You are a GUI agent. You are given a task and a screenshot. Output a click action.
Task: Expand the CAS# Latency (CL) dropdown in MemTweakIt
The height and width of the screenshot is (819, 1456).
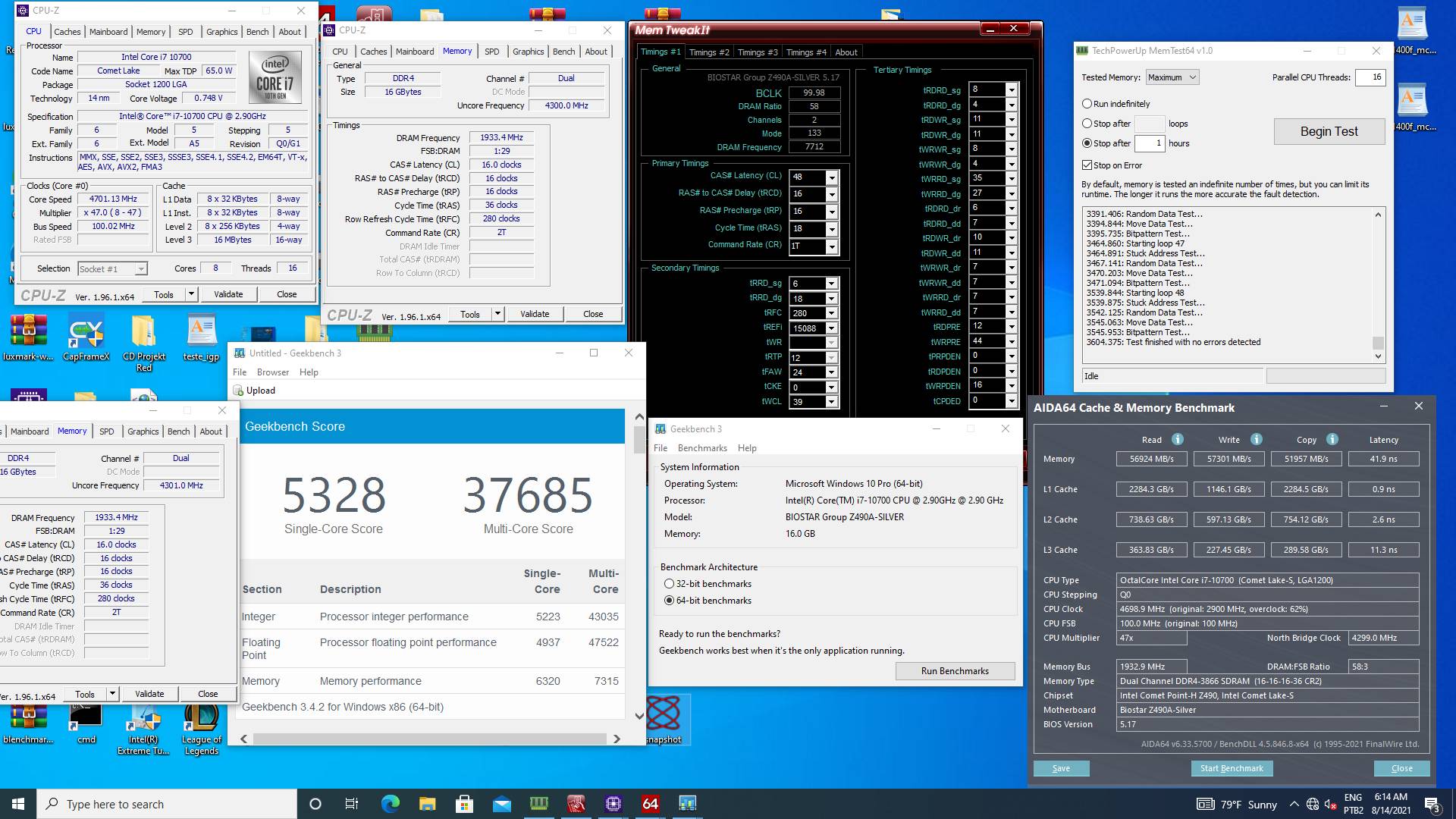[x=832, y=177]
